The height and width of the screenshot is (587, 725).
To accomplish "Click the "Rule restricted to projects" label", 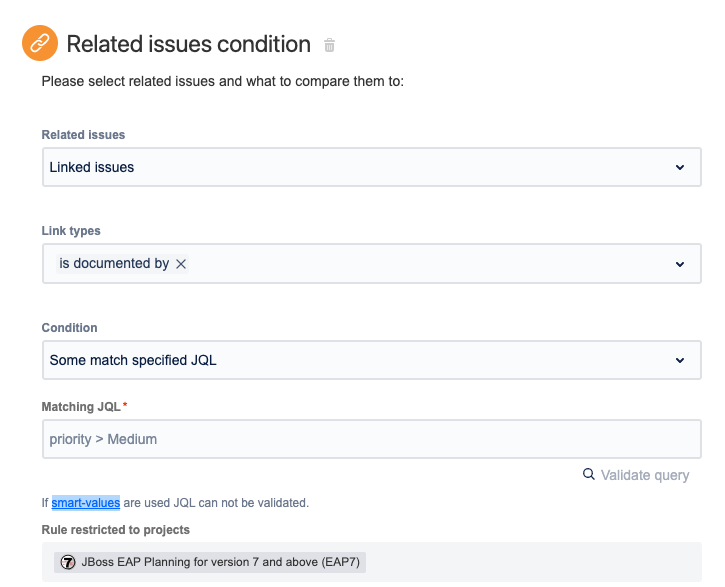I will click(x=115, y=529).
